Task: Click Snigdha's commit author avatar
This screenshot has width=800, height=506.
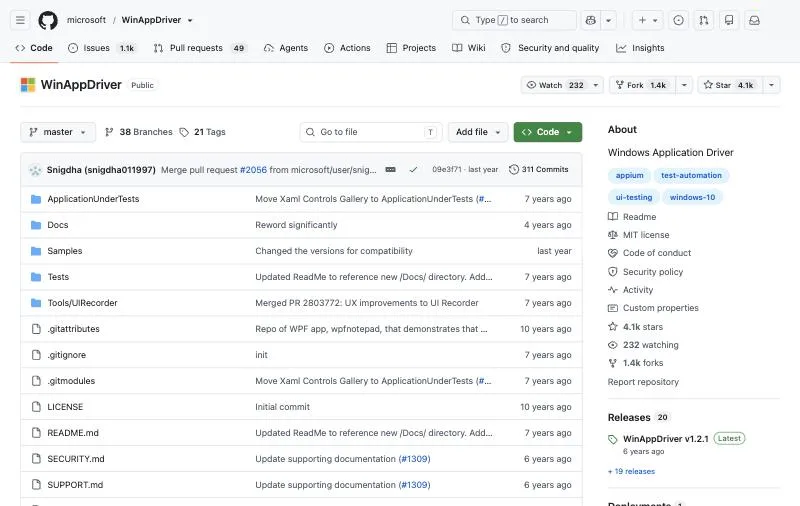Action: point(35,170)
